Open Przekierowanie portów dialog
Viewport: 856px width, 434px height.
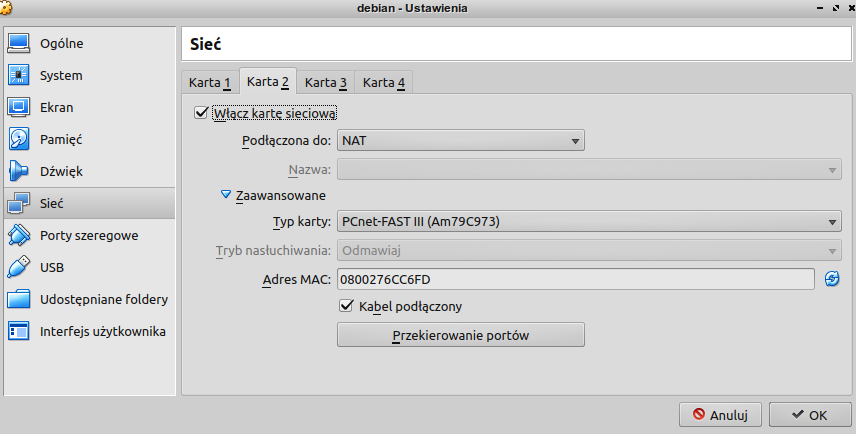[461, 335]
